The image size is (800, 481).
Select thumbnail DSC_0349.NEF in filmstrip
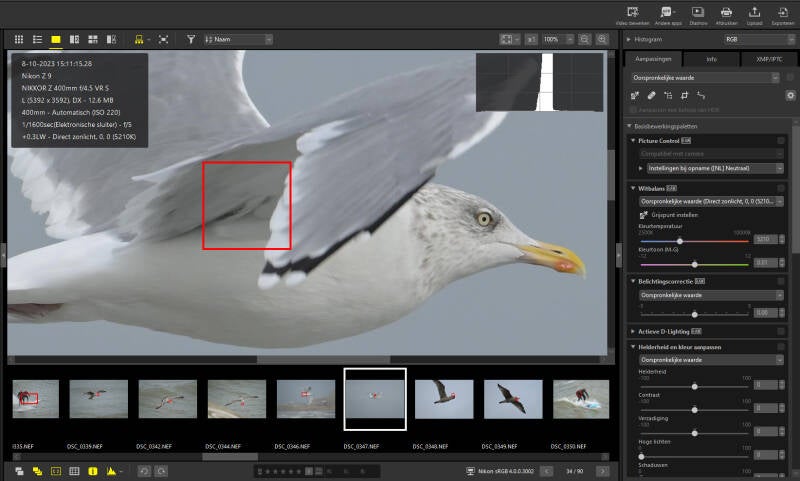(513, 399)
